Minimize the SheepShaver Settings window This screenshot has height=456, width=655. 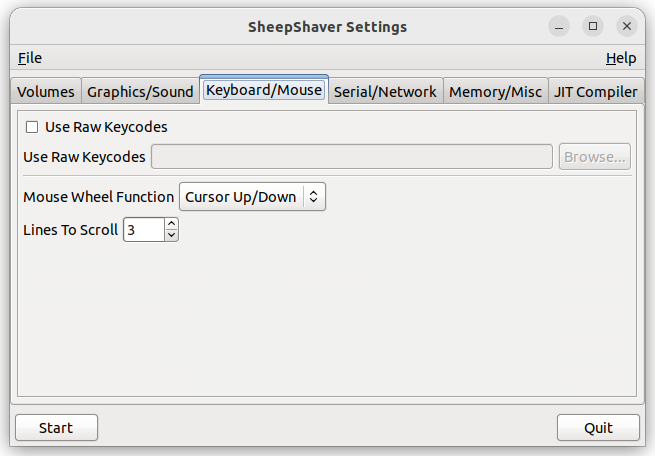[x=559, y=26]
